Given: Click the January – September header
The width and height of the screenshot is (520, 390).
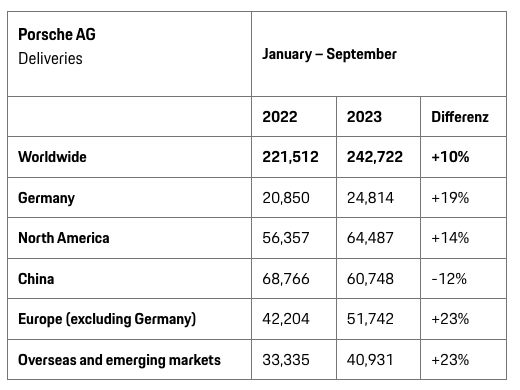Looking at the screenshot, I should click(329, 54).
